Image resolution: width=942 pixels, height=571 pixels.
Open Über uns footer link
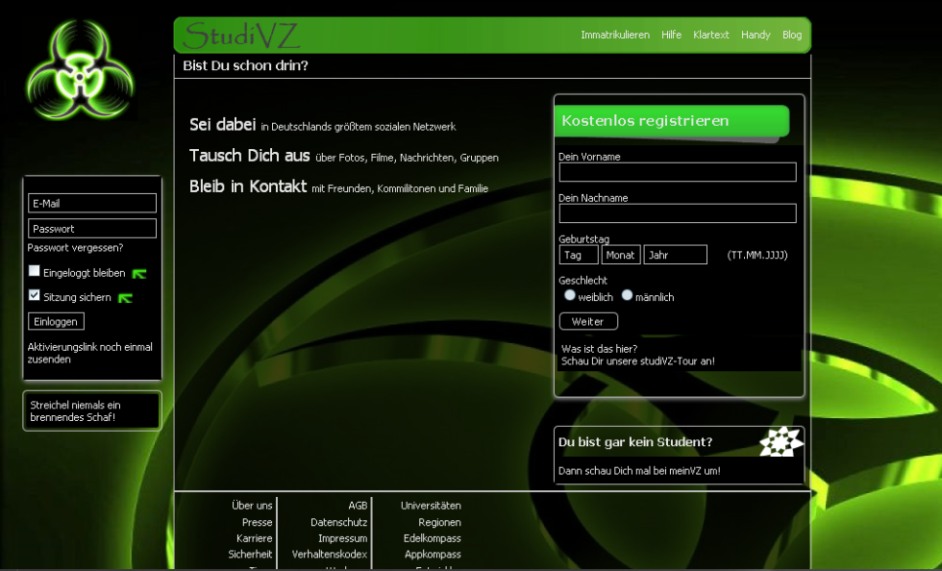pos(252,505)
